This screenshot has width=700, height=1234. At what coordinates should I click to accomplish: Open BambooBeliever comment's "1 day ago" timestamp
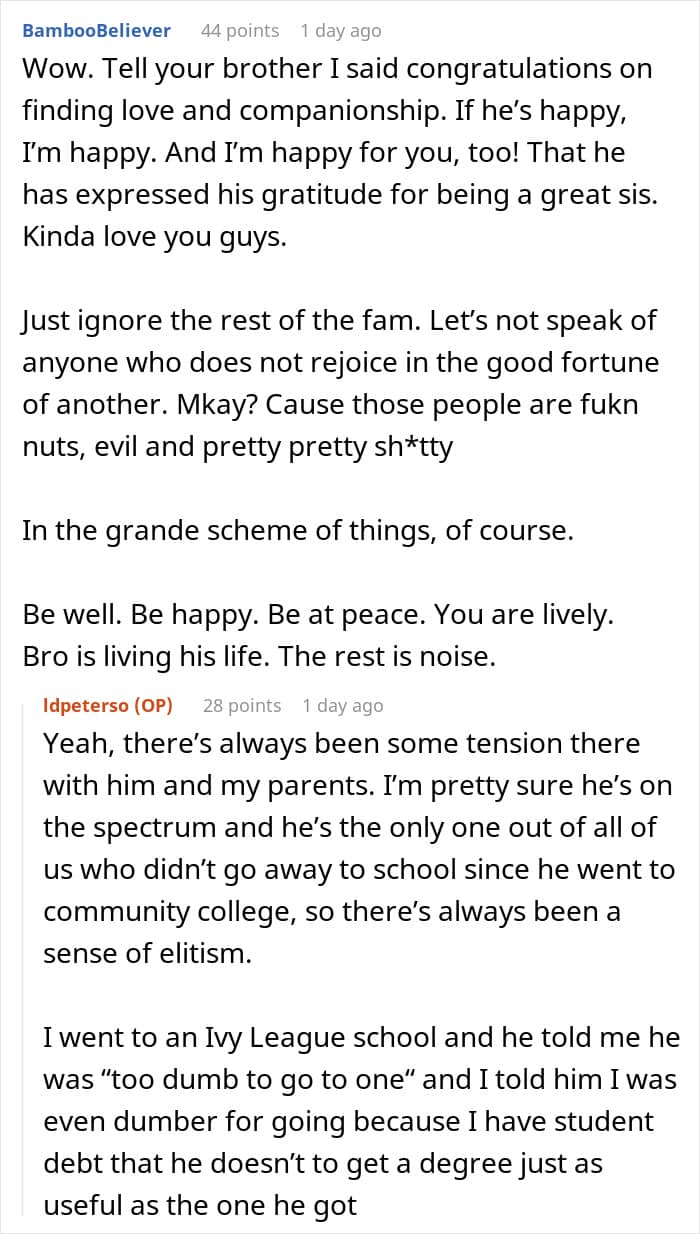coord(340,30)
